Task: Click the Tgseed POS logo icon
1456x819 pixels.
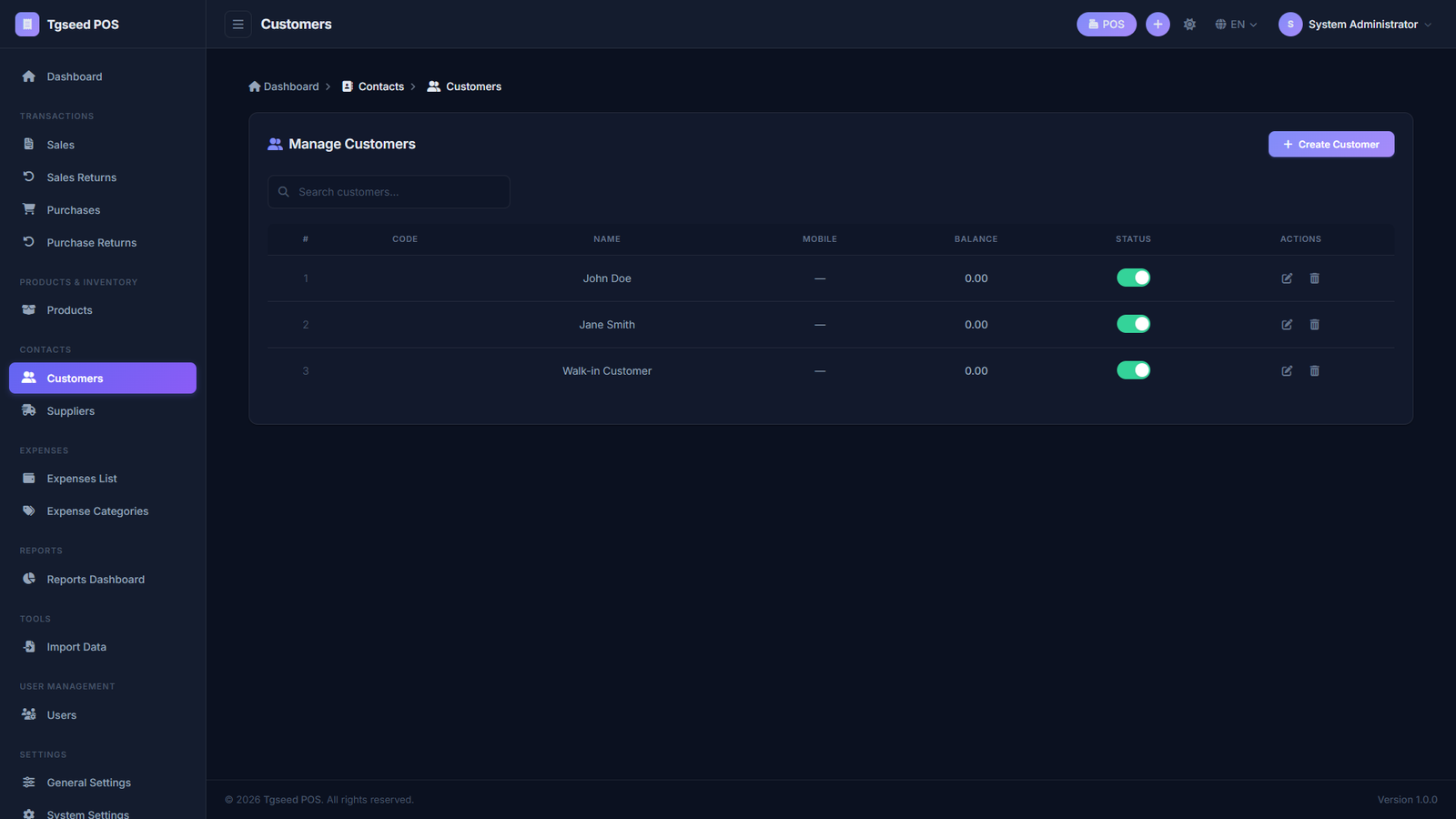Action: 27,25
